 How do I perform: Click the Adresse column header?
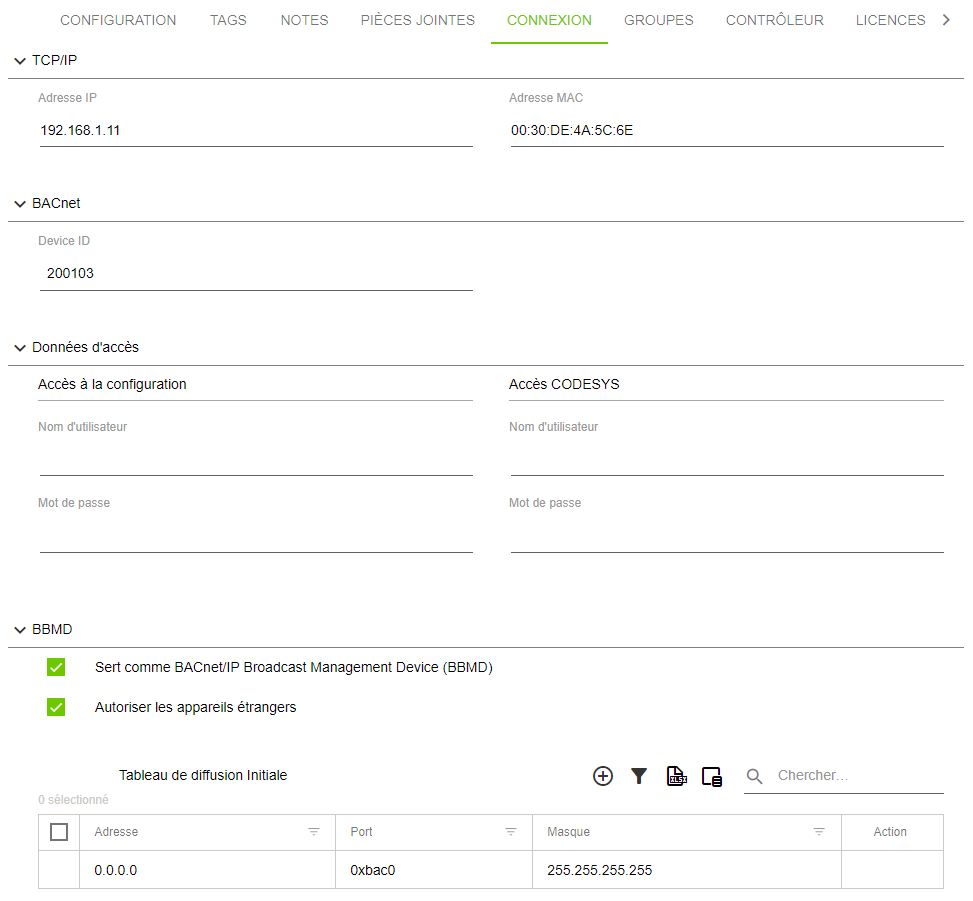click(207, 832)
